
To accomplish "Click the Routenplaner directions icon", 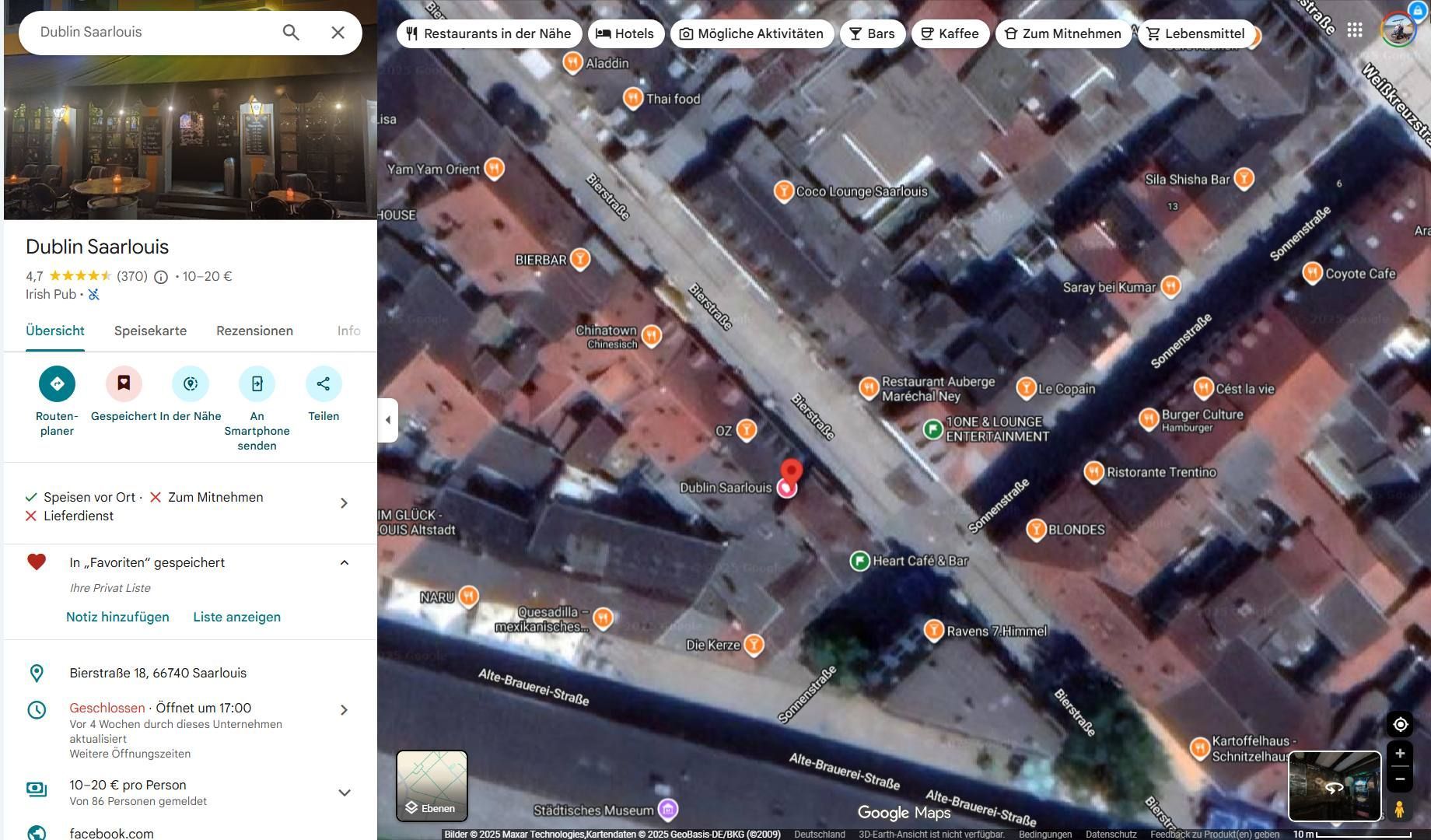I will (57, 383).
